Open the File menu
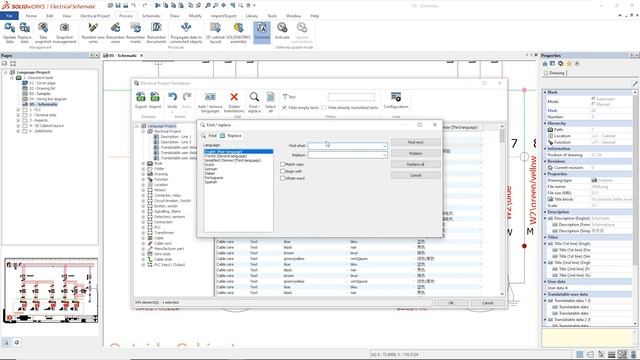Viewport: 640px width, 360px height. pyautogui.click(x=9, y=16)
